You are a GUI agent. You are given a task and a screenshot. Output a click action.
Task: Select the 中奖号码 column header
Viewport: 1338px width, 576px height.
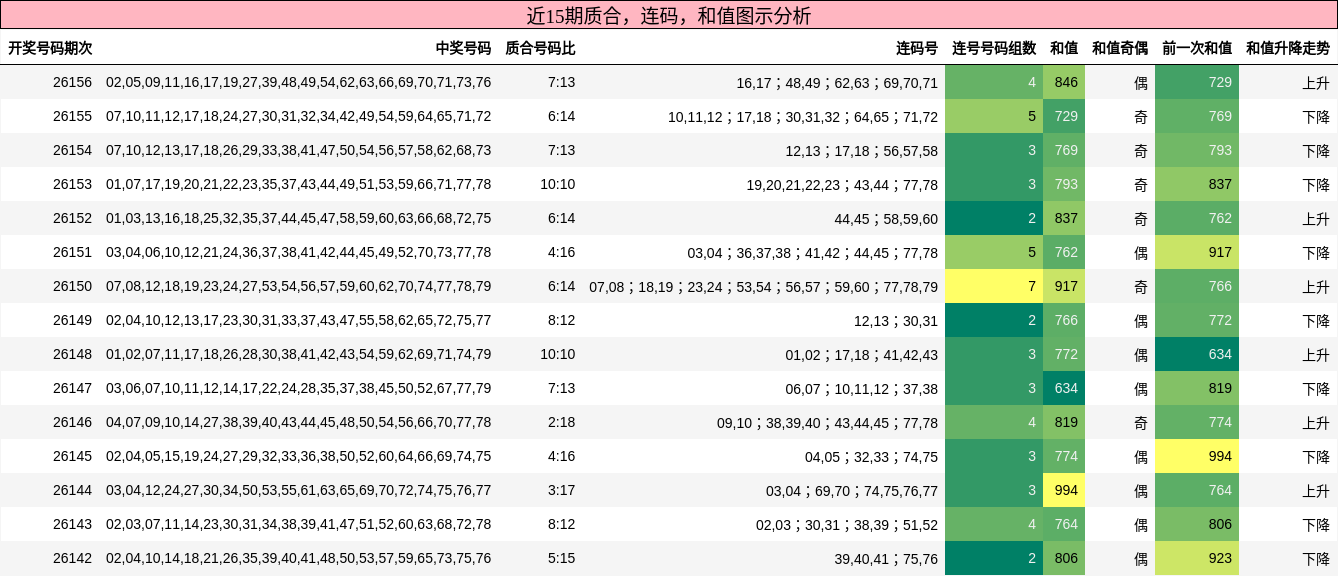(x=463, y=48)
